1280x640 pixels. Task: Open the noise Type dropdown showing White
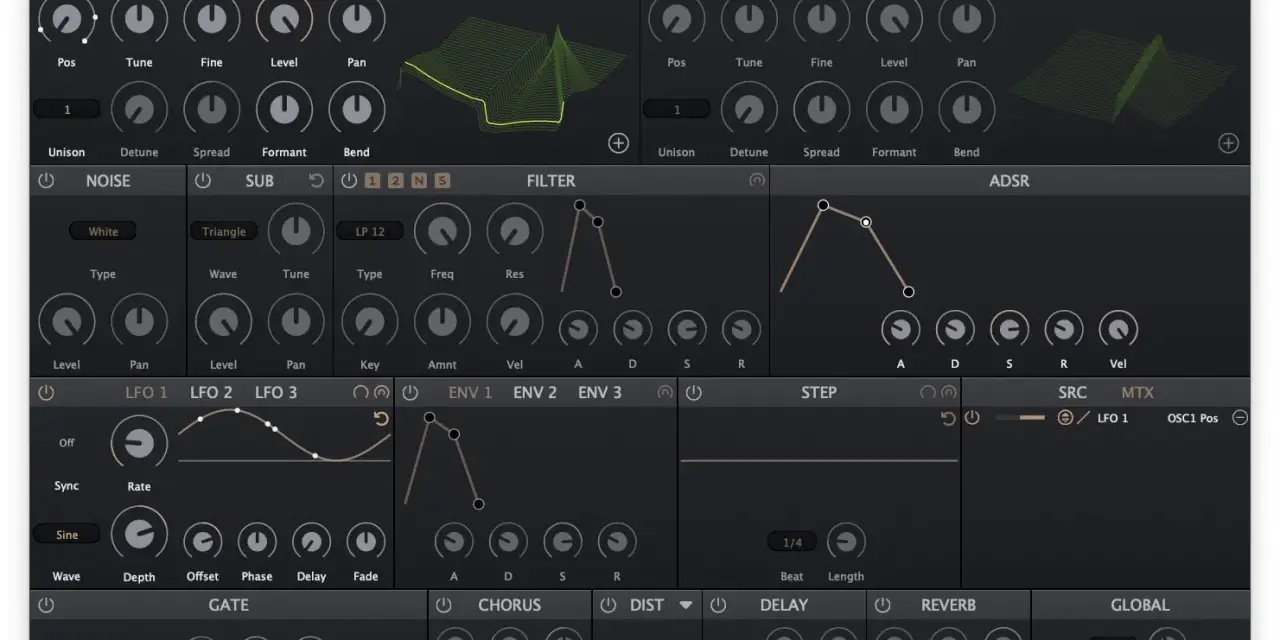[x=103, y=231]
